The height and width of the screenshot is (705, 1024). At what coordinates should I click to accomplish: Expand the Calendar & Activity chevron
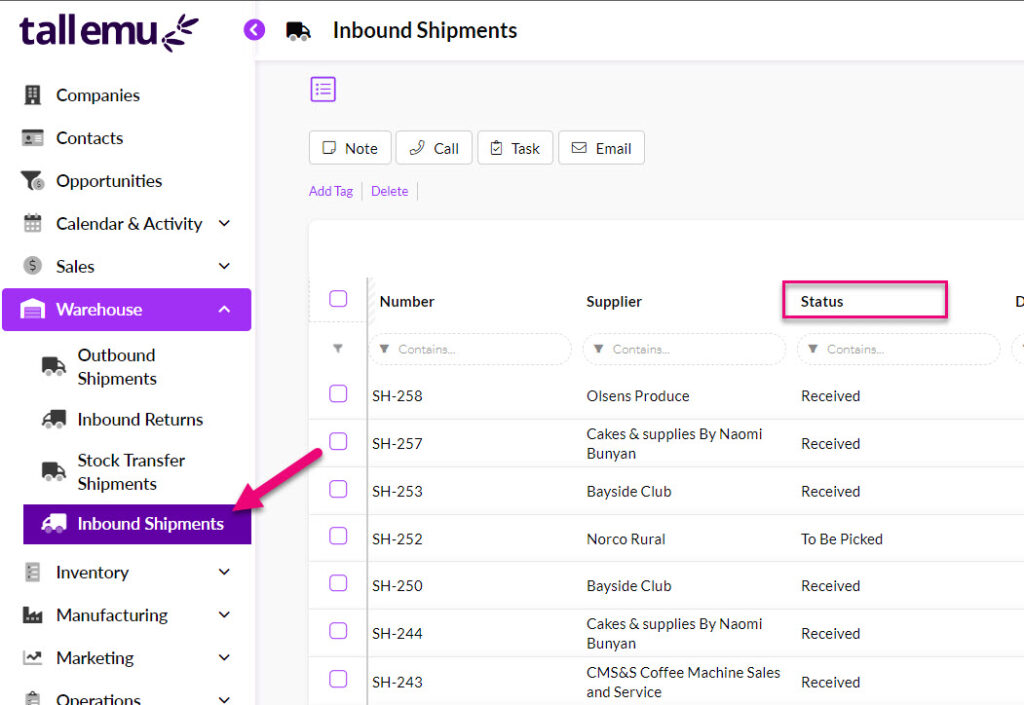pos(224,223)
